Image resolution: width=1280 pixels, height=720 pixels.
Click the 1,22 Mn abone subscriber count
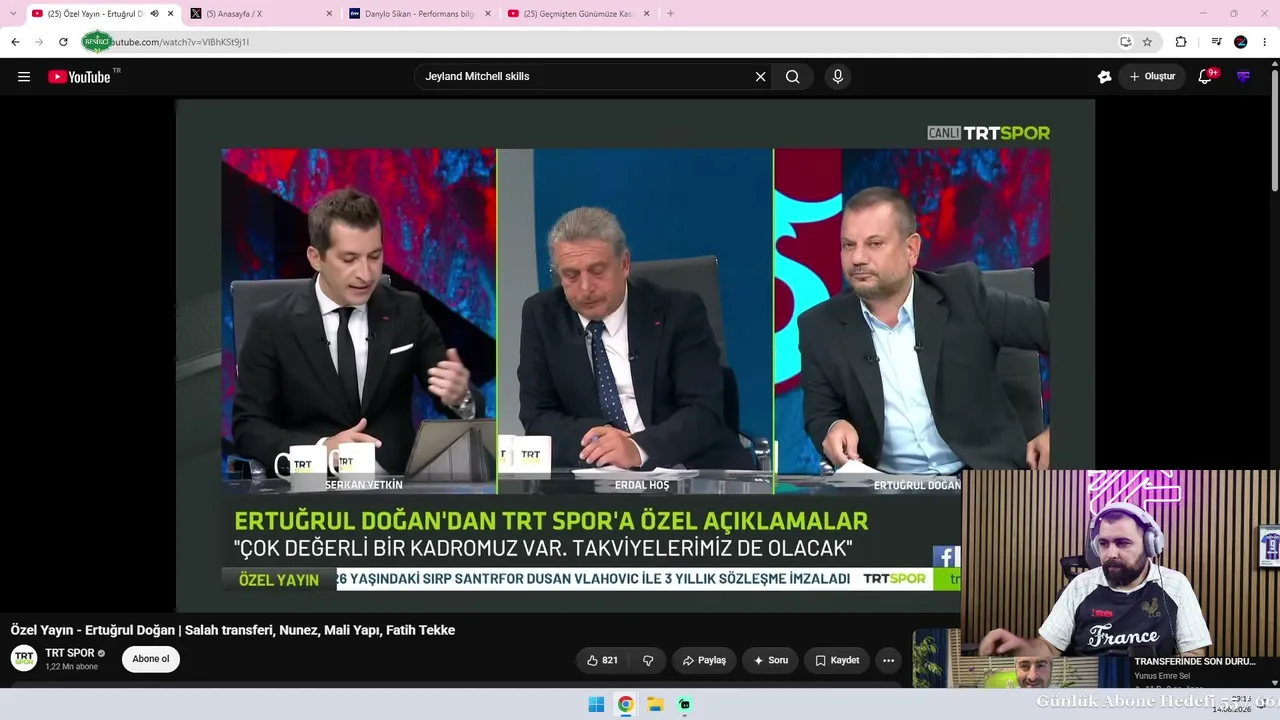(72, 667)
